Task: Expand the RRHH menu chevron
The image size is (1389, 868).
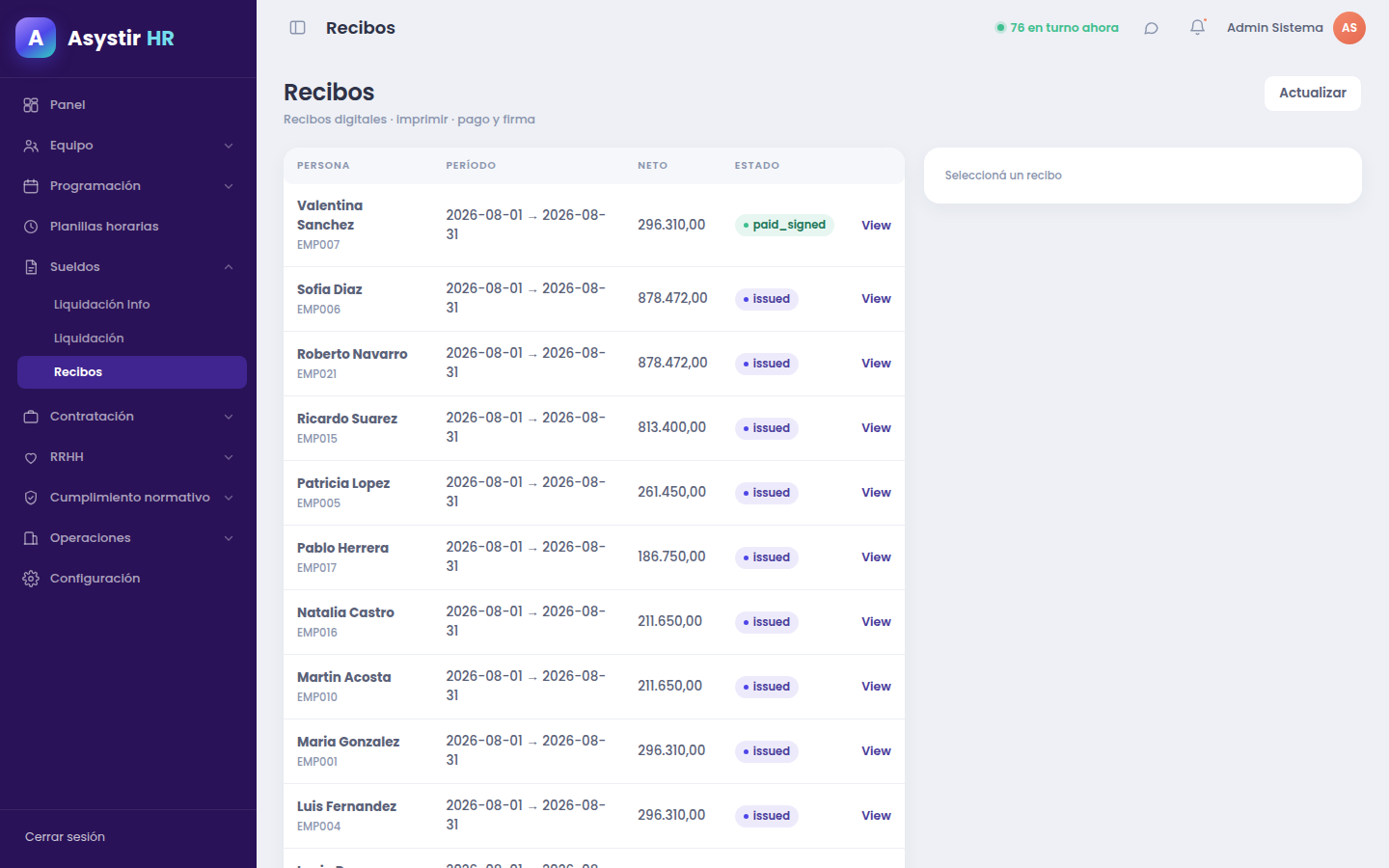Action: pyautogui.click(x=229, y=457)
